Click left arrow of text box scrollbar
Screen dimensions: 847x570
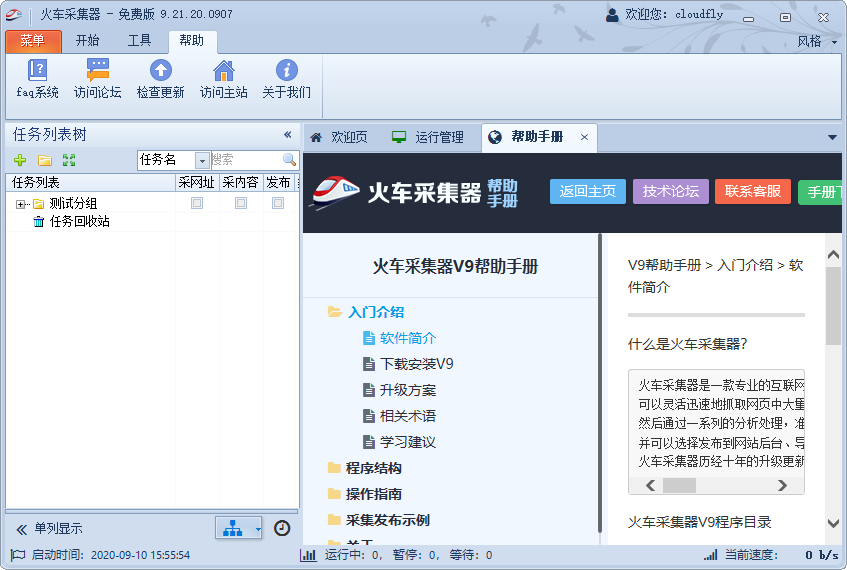coord(650,485)
